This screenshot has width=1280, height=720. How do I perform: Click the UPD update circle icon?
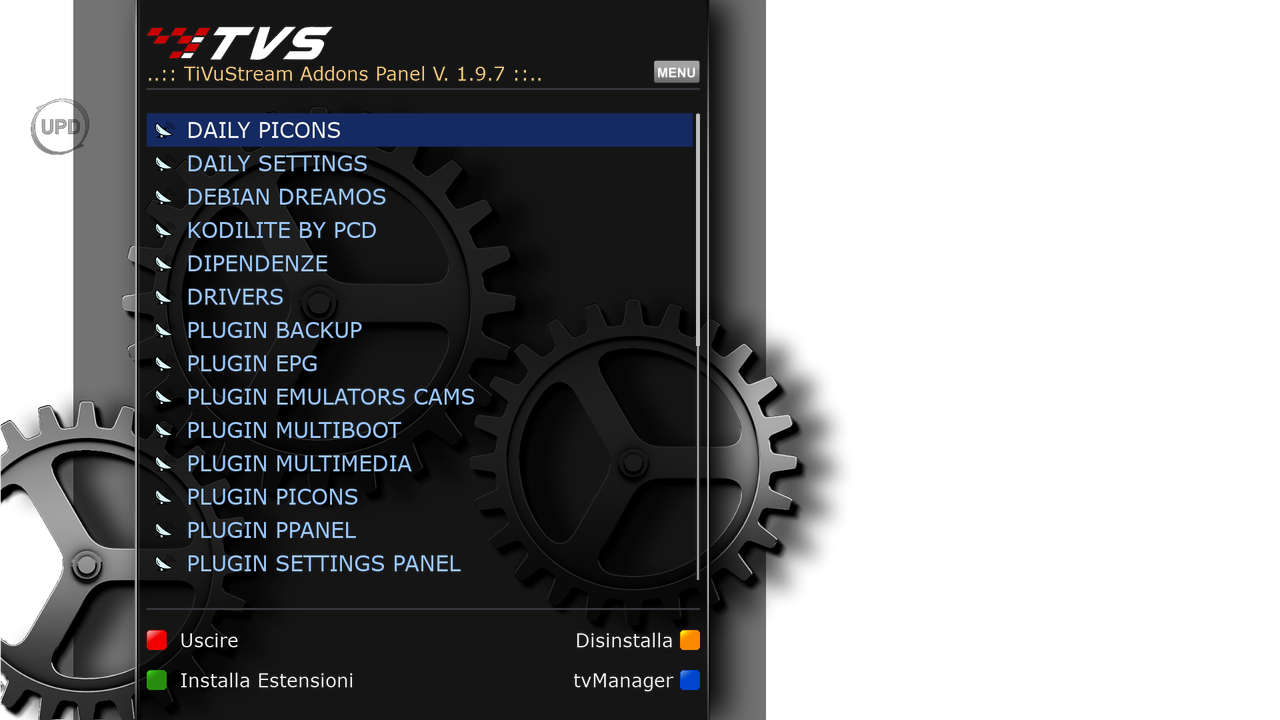60,127
